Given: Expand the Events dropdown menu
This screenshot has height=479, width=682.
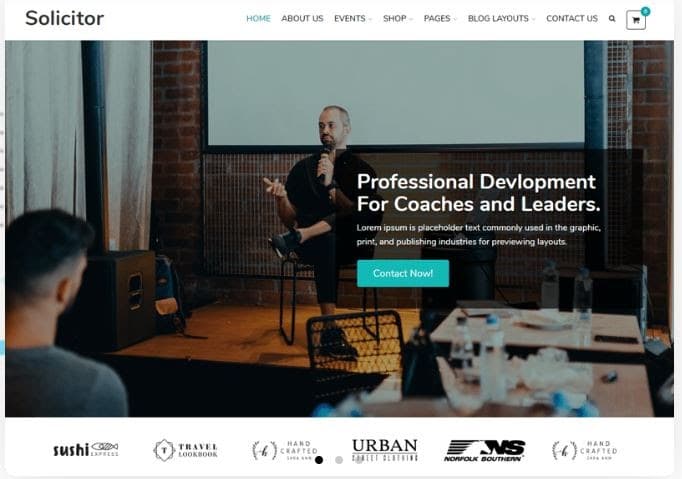Looking at the screenshot, I should (353, 19).
